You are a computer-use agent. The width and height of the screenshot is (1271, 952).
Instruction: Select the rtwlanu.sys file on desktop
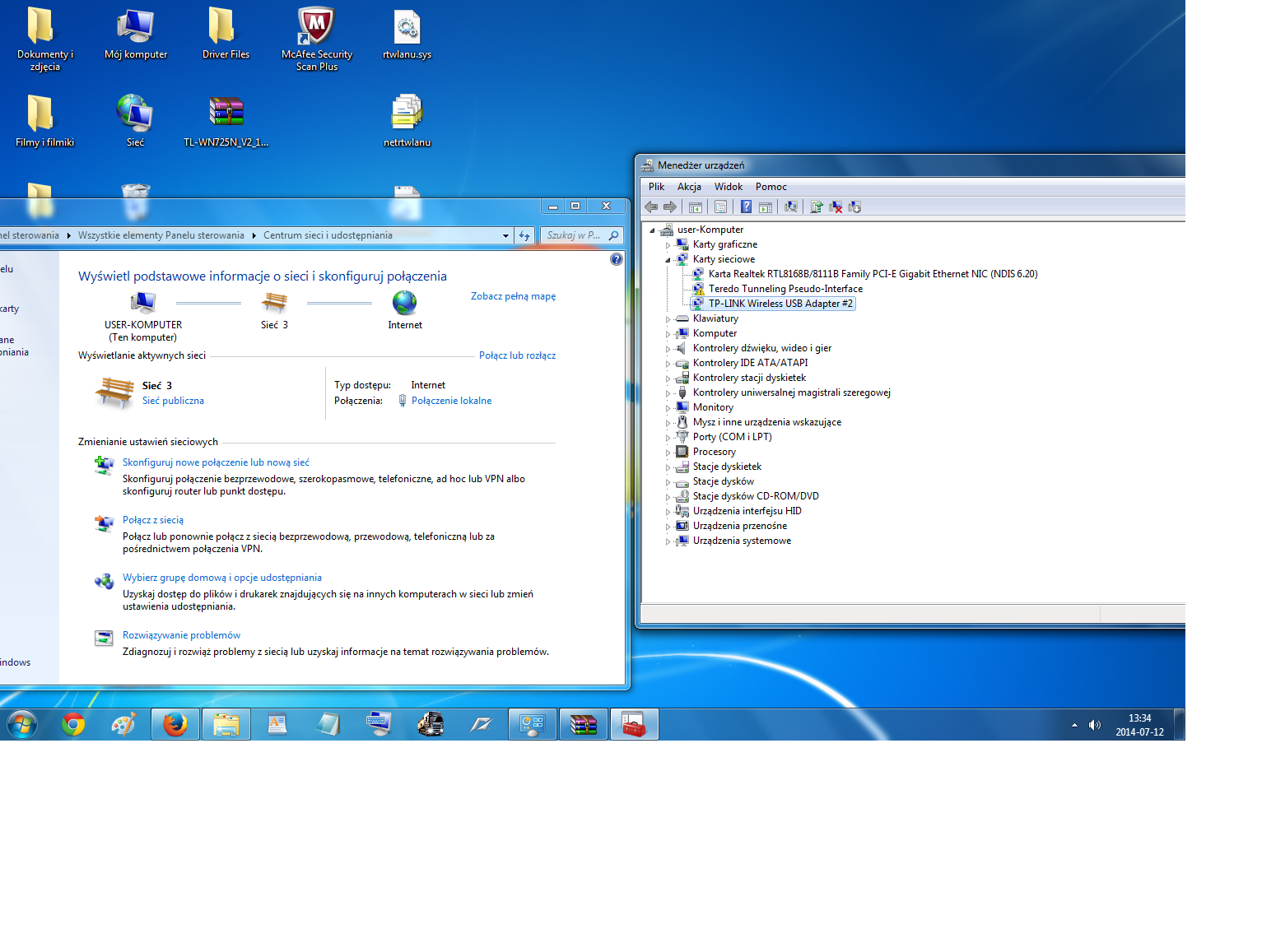(407, 33)
